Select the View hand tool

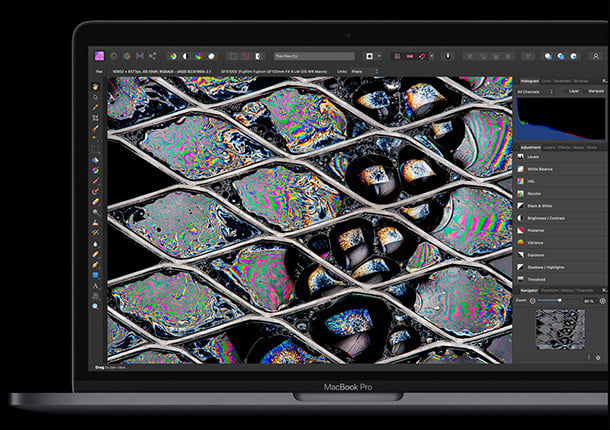(x=96, y=86)
